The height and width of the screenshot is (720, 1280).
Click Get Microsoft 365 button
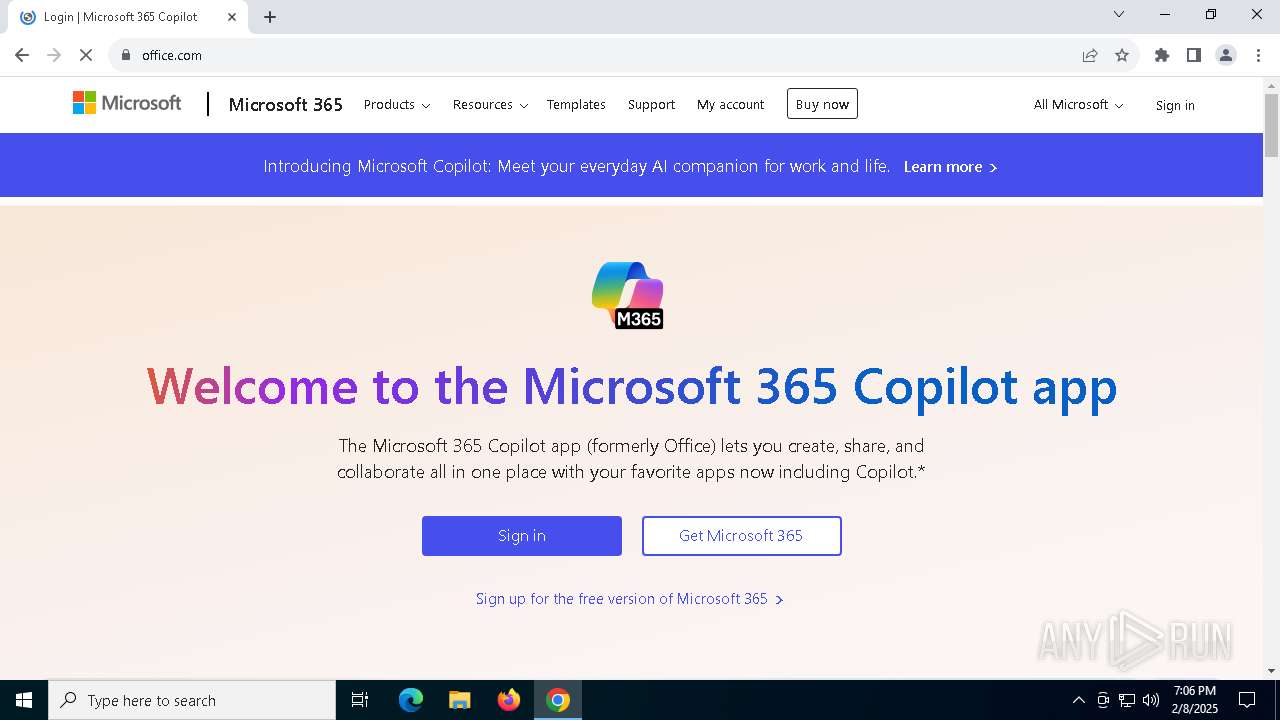[x=741, y=536]
